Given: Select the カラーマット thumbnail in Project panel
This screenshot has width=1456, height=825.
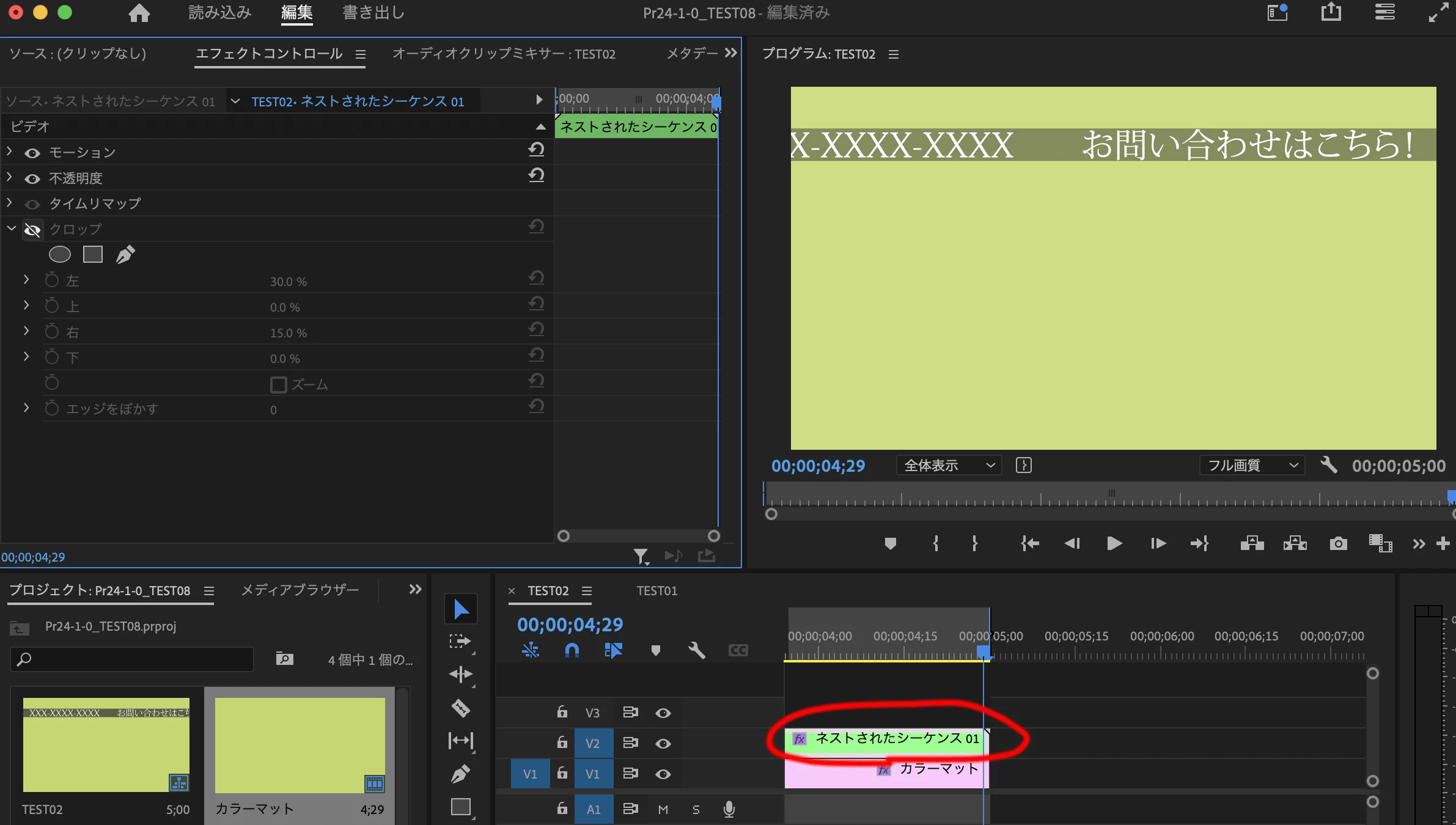Looking at the screenshot, I should [x=300, y=746].
